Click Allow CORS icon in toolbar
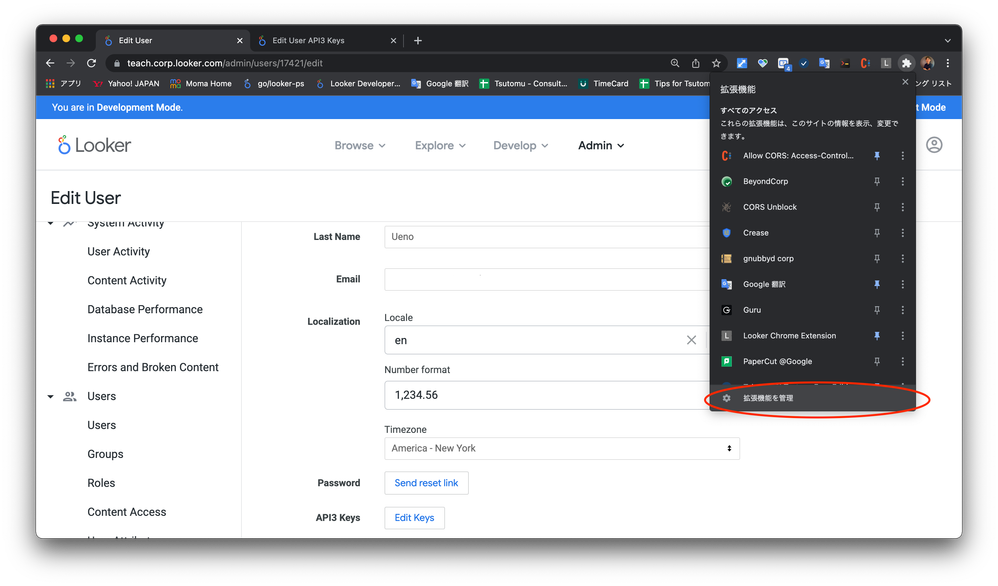The width and height of the screenshot is (998, 586). coord(865,63)
